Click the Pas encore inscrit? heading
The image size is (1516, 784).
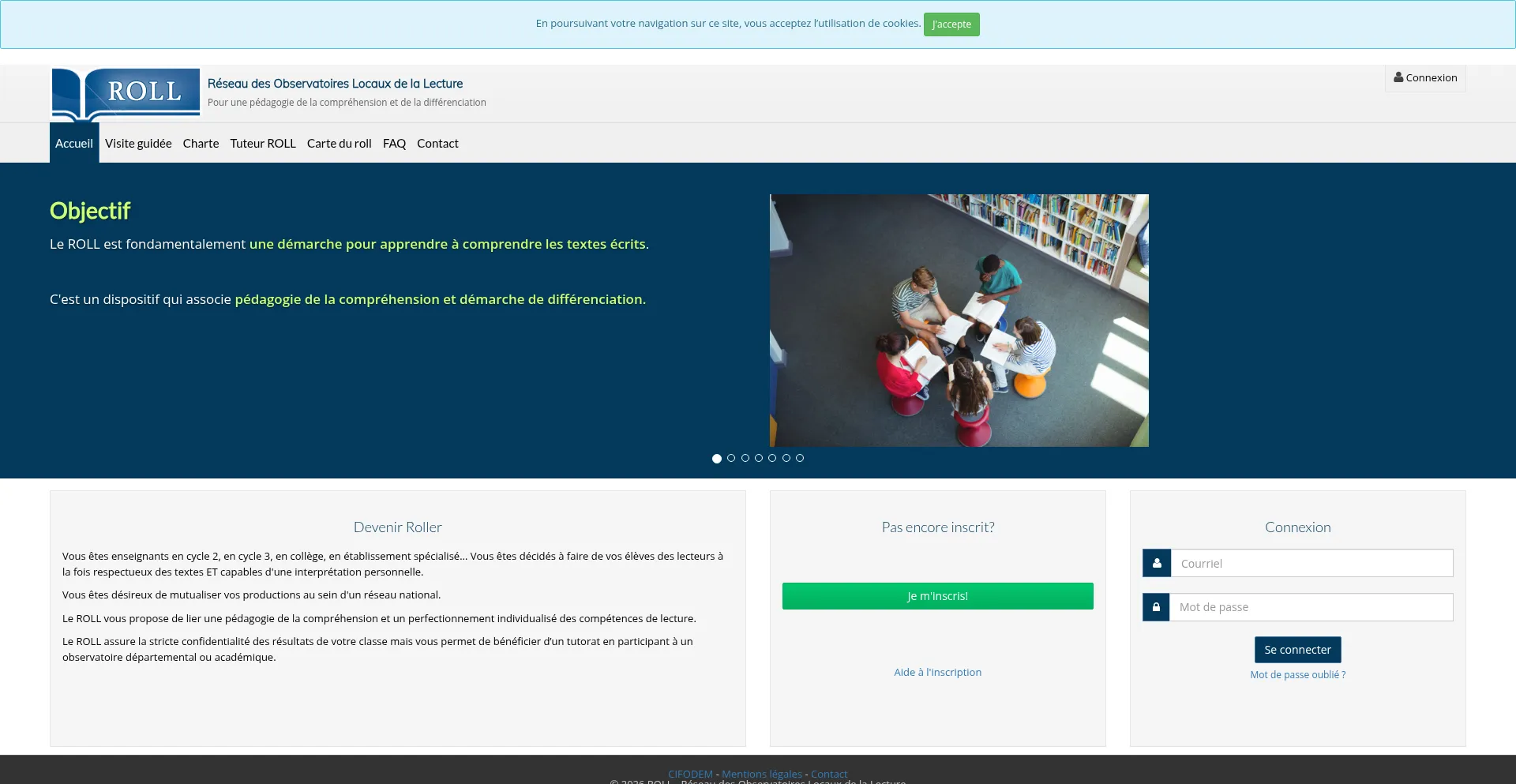[938, 527]
